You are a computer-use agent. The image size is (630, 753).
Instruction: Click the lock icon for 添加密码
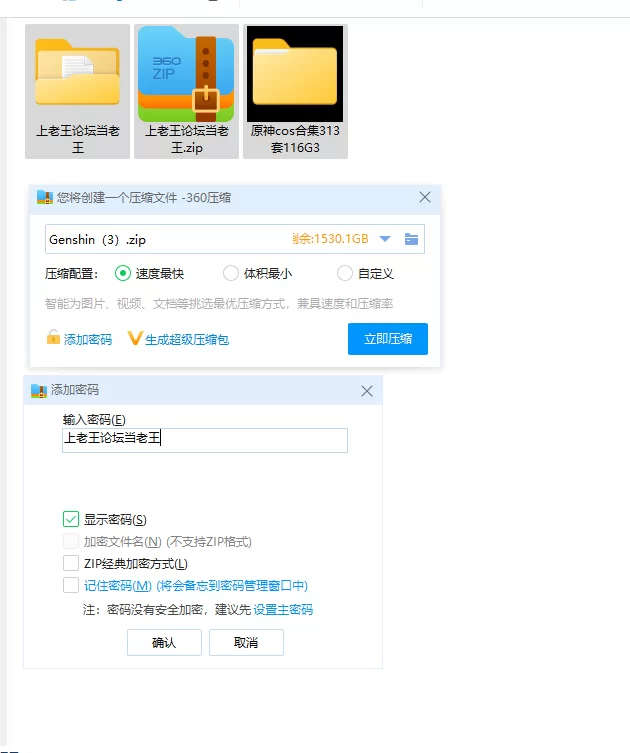[x=53, y=338]
